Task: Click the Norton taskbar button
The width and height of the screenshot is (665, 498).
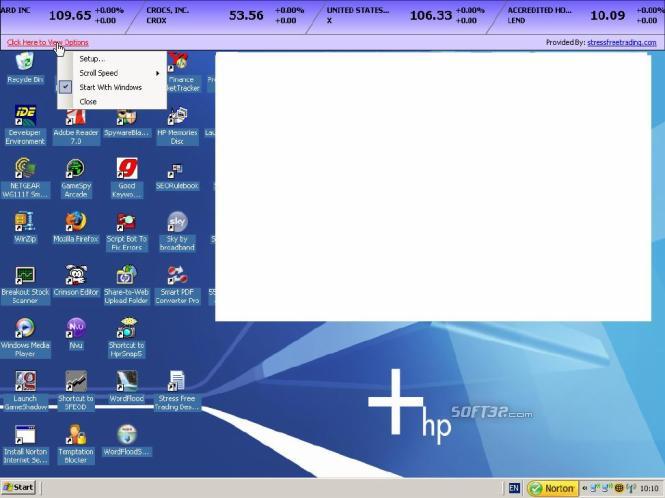Action: click(x=553, y=488)
